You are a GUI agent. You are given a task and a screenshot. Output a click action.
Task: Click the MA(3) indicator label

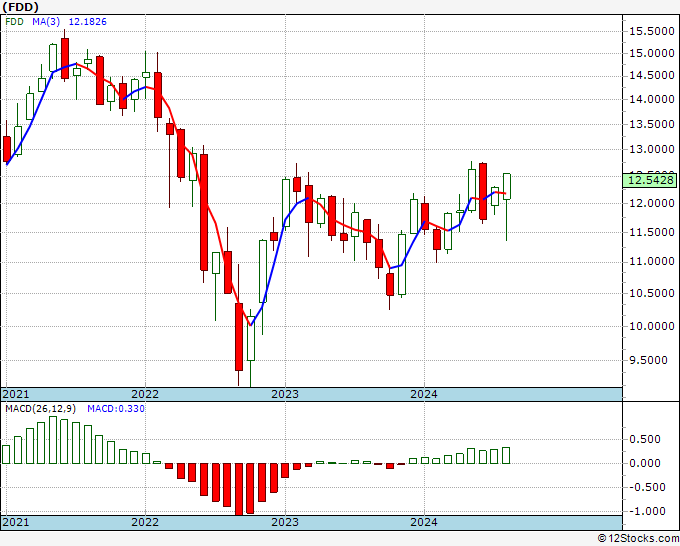pyautogui.click(x=46, y=22)
